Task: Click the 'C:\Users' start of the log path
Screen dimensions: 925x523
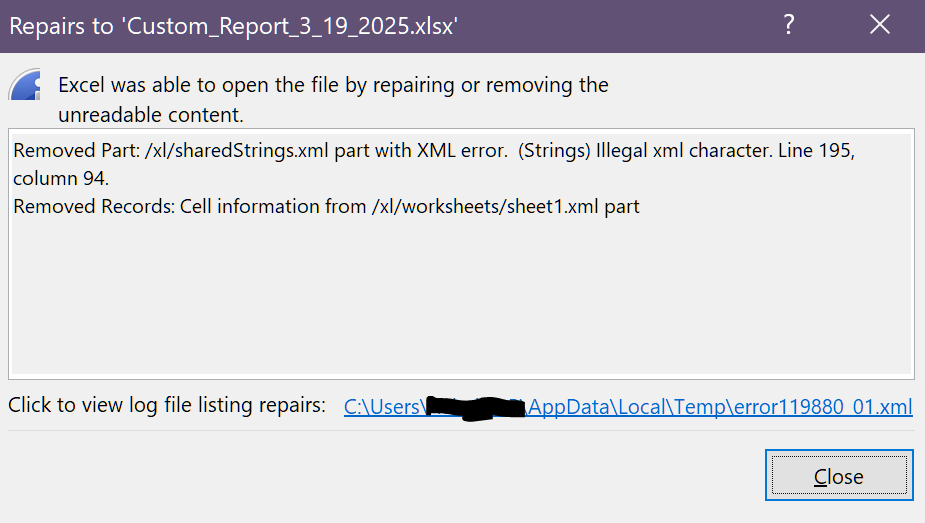Action: pyautogui.click(x=383, y=407)
